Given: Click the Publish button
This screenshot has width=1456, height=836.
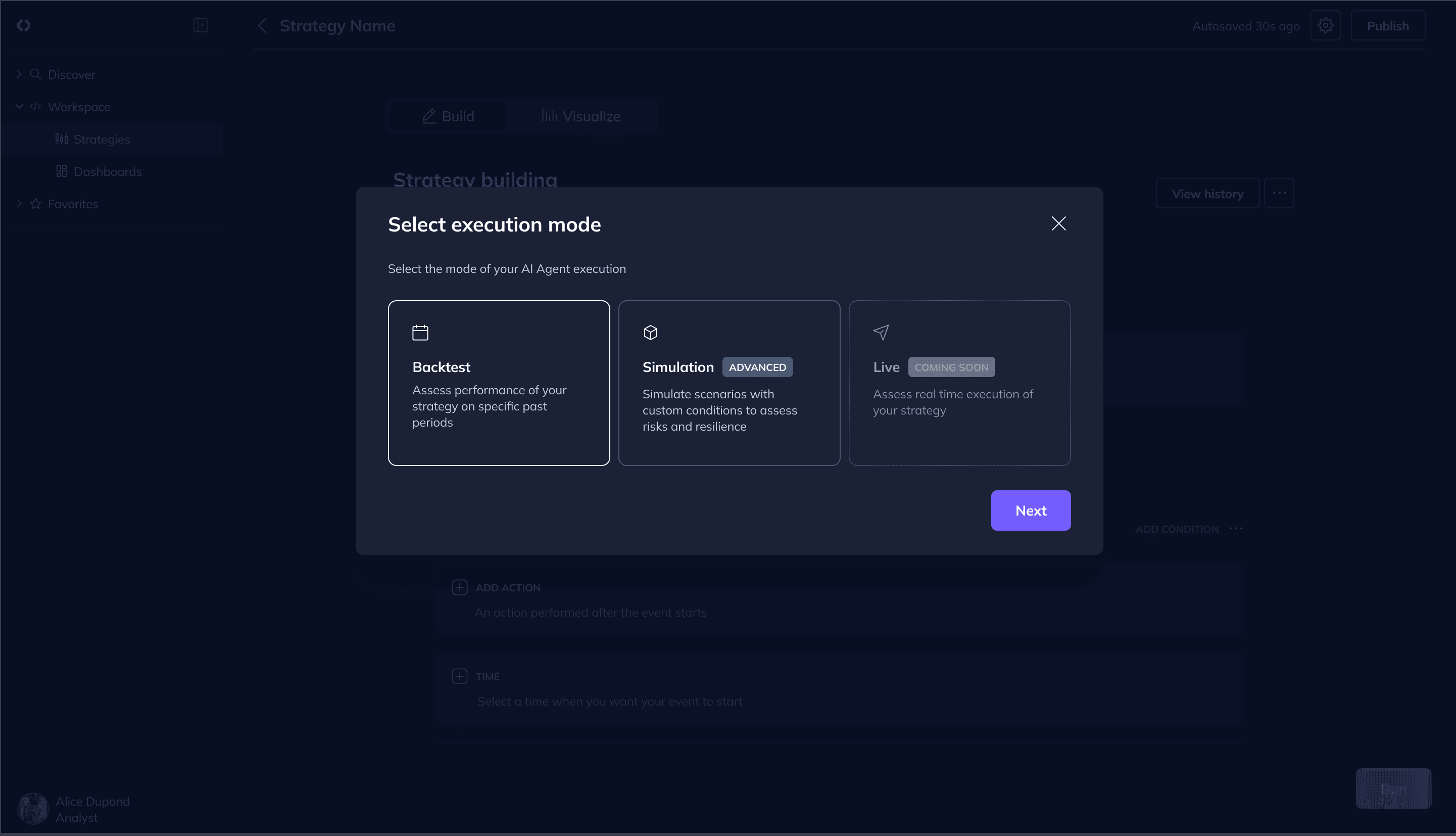Looking at the screenshot, I should (1387, 26).
